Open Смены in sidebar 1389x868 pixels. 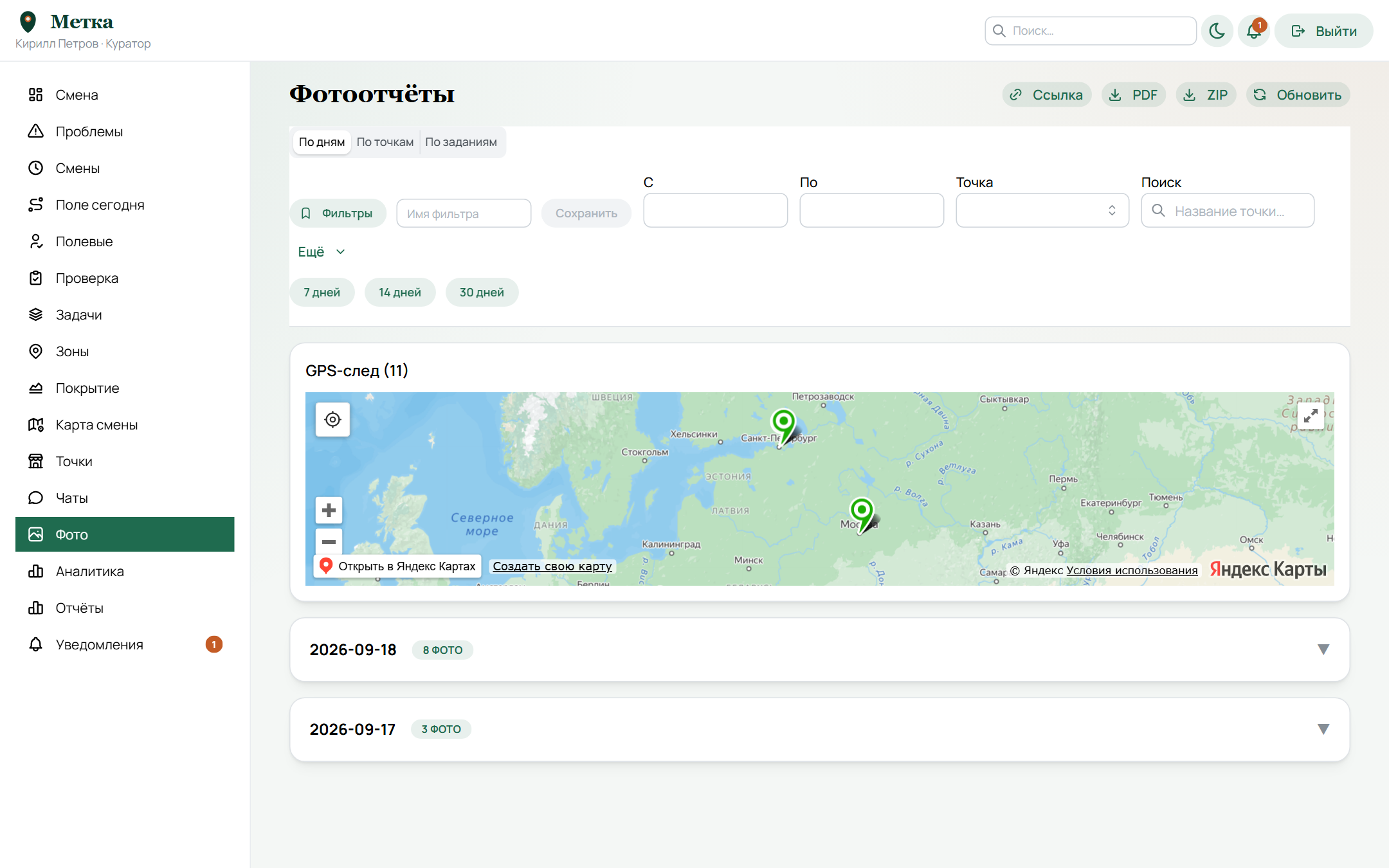(x=125, y=168)
